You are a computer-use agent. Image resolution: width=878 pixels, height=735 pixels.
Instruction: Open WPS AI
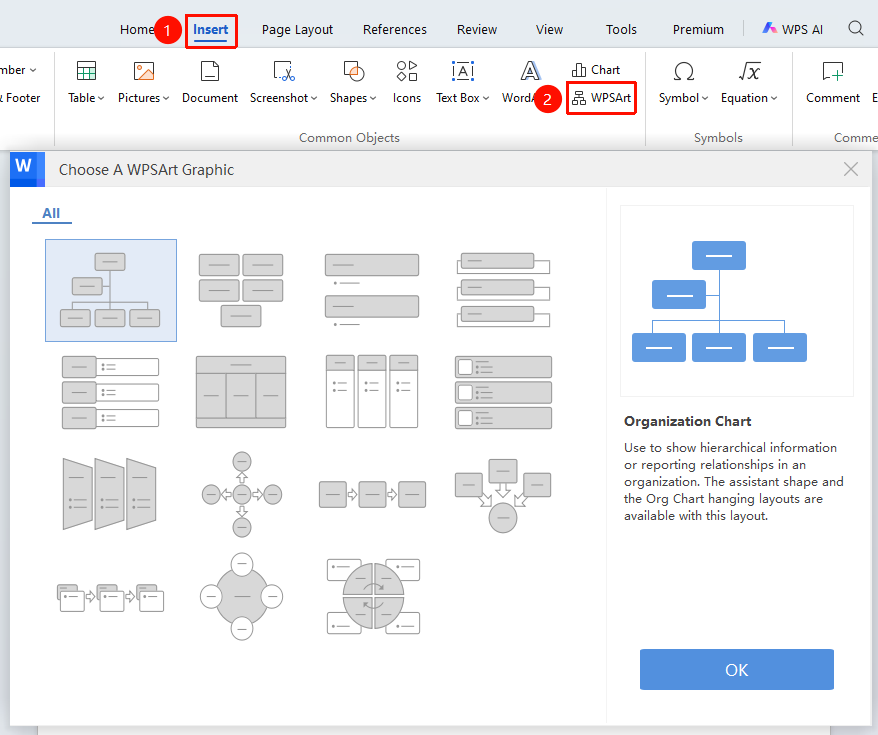(792, 29)
